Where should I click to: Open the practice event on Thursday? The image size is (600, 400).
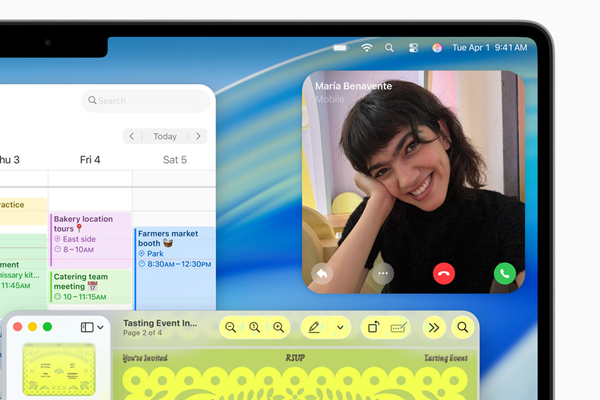click(x=23, y=211)
